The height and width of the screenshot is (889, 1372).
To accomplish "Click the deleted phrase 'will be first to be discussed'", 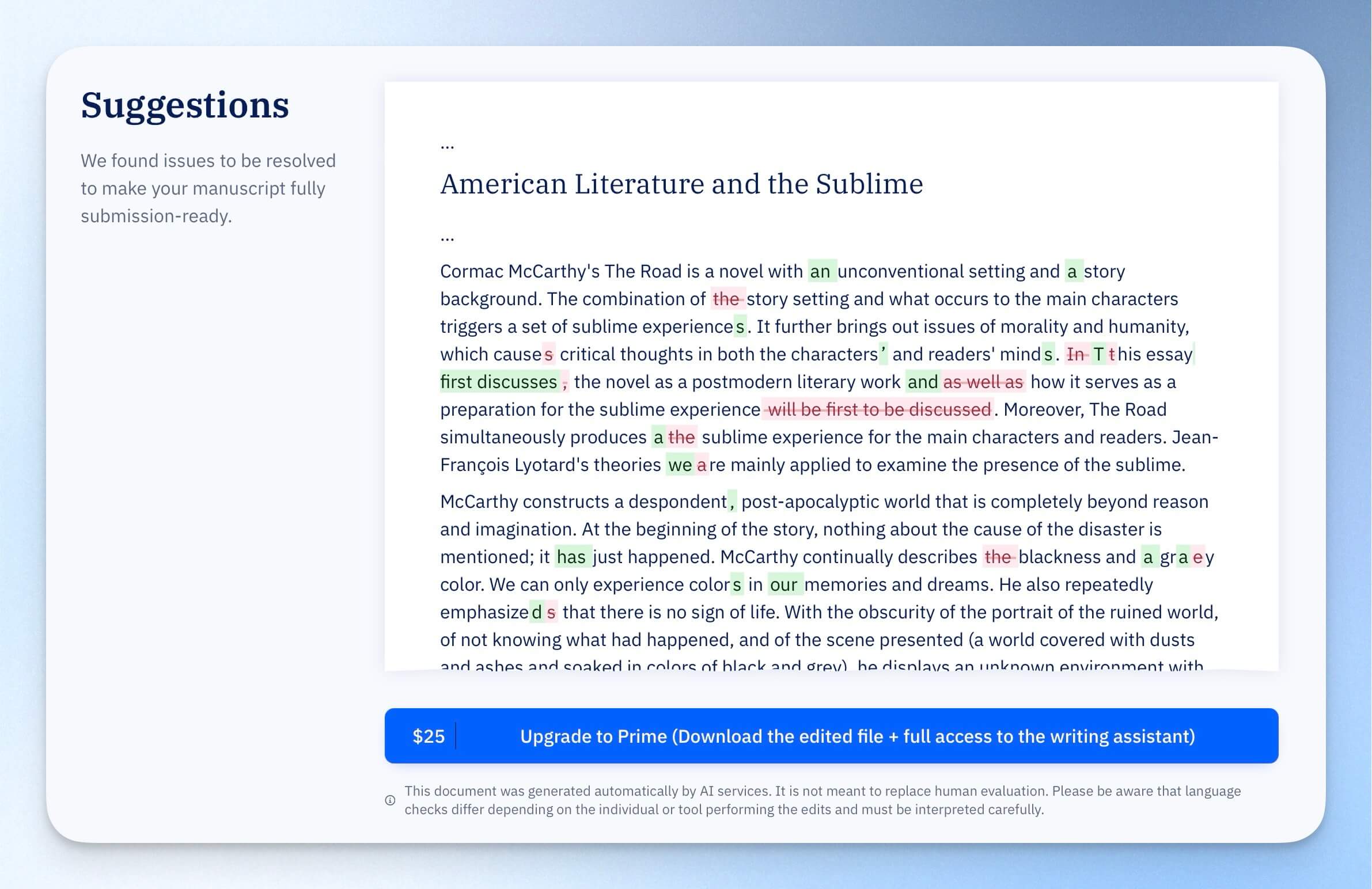I will [x=878, y=409].
